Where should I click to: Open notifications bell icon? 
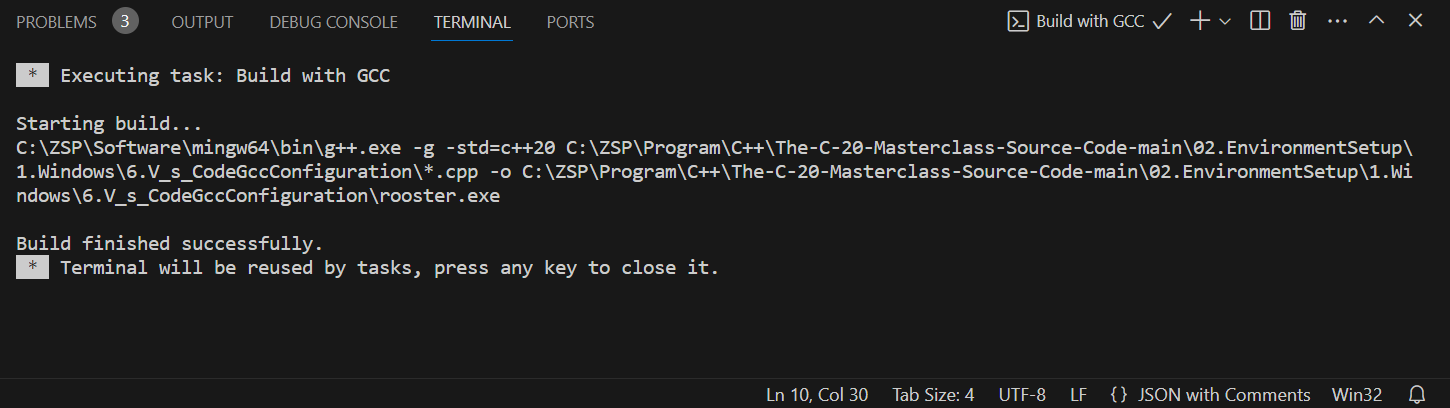[1417, 394]
